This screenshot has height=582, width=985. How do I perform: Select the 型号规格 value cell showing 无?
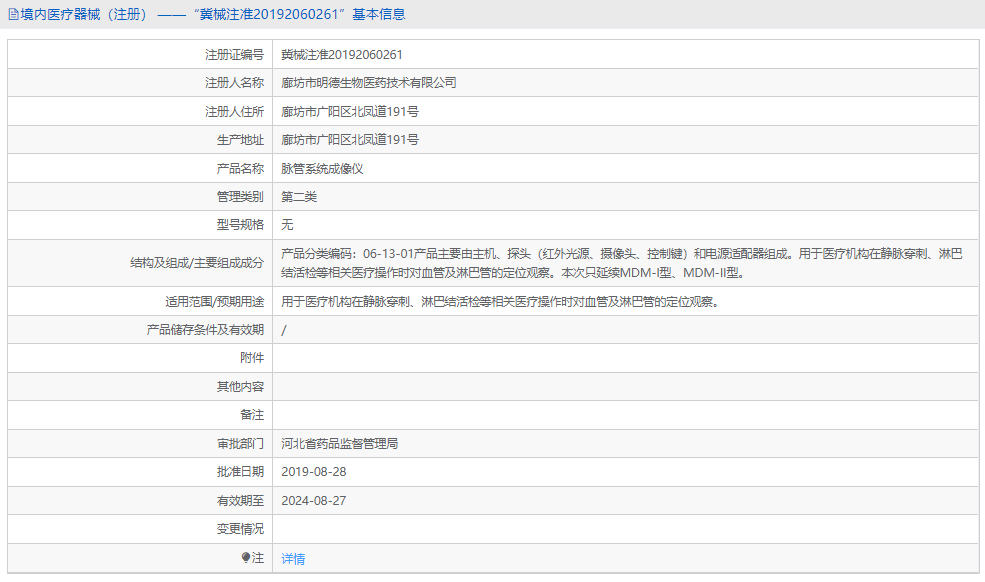point(286,225)
